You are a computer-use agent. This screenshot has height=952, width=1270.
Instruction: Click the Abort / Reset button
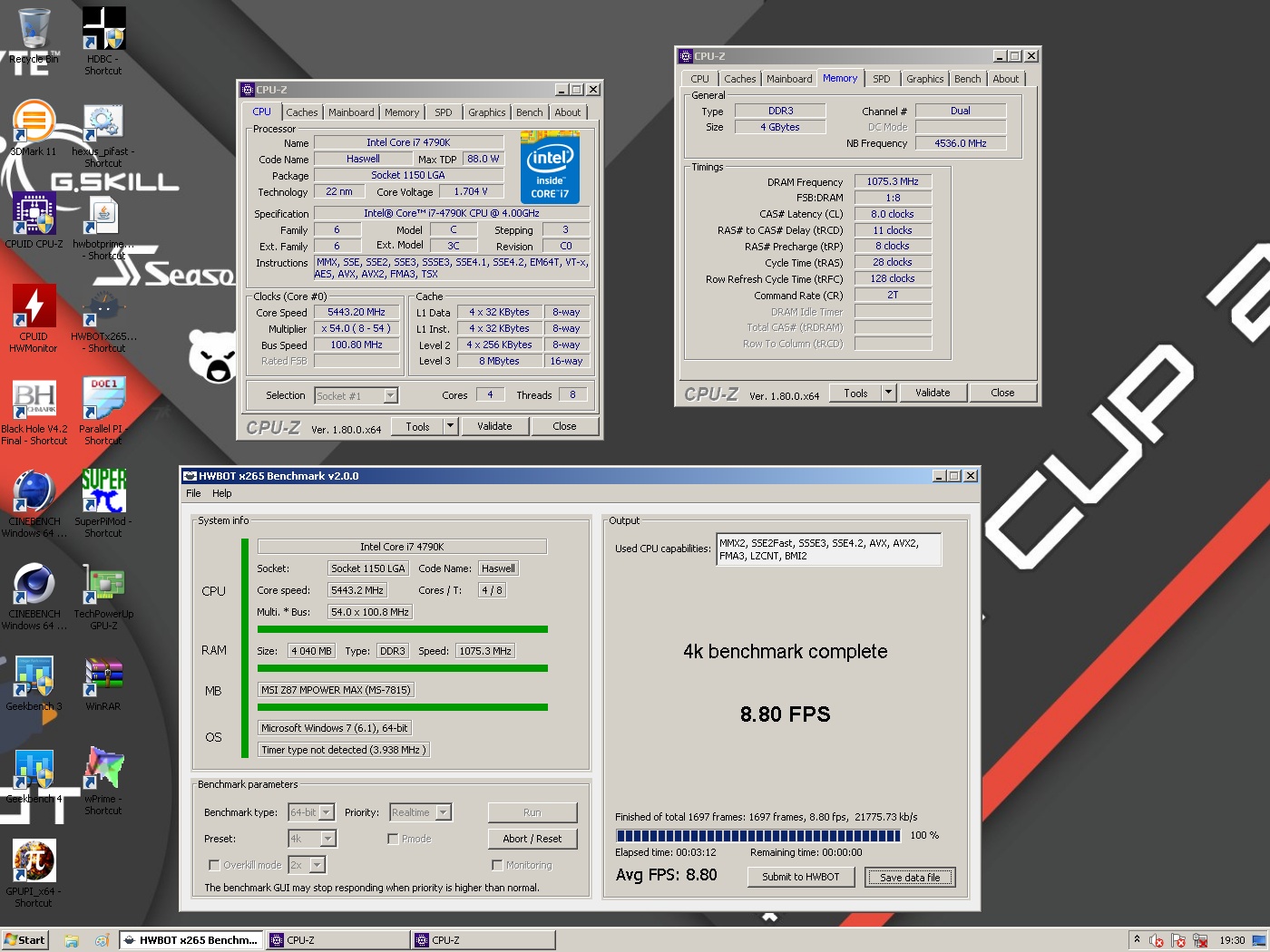tap(532, 839)
